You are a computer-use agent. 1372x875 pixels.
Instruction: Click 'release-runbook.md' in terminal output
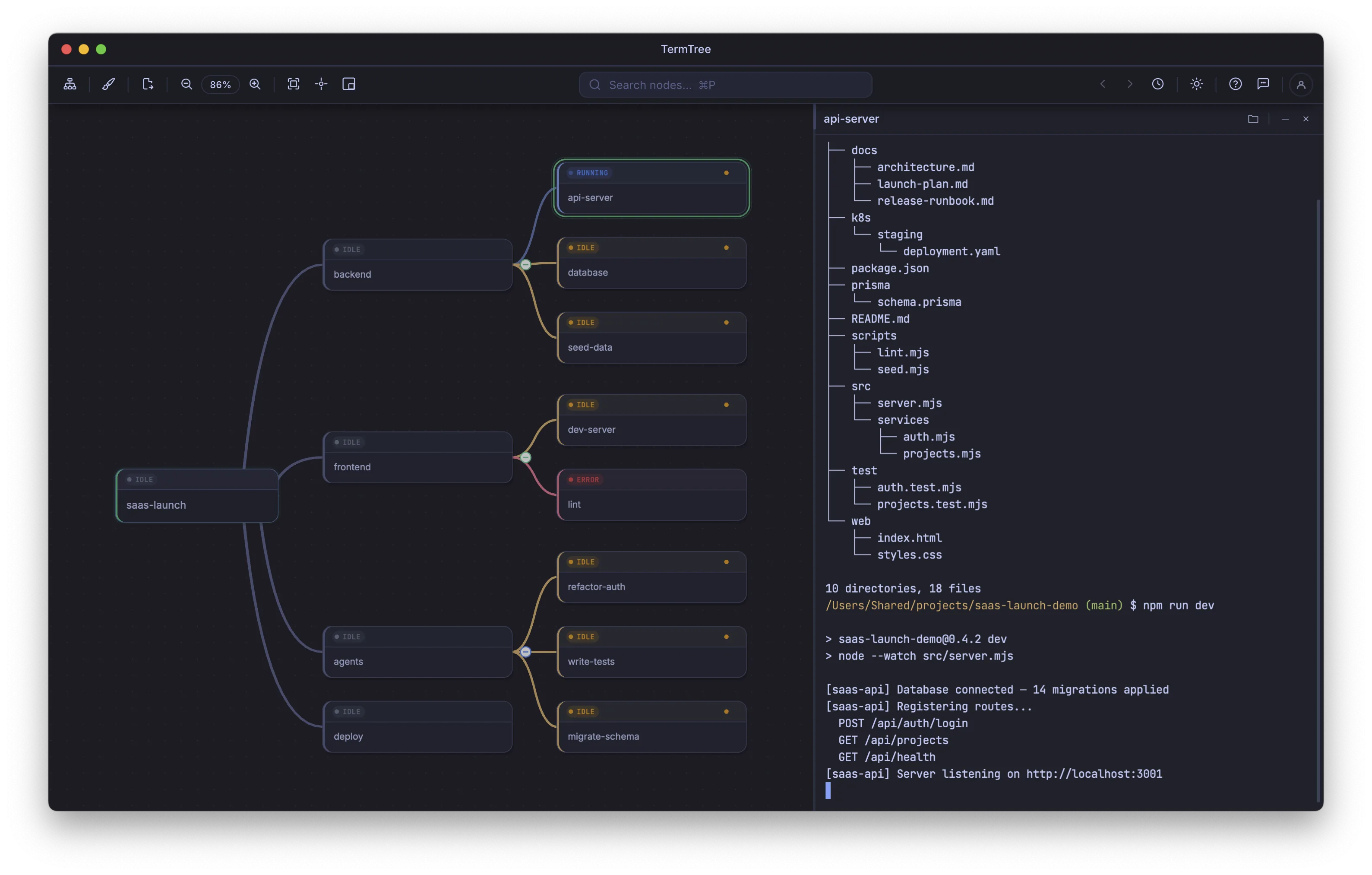935,201
